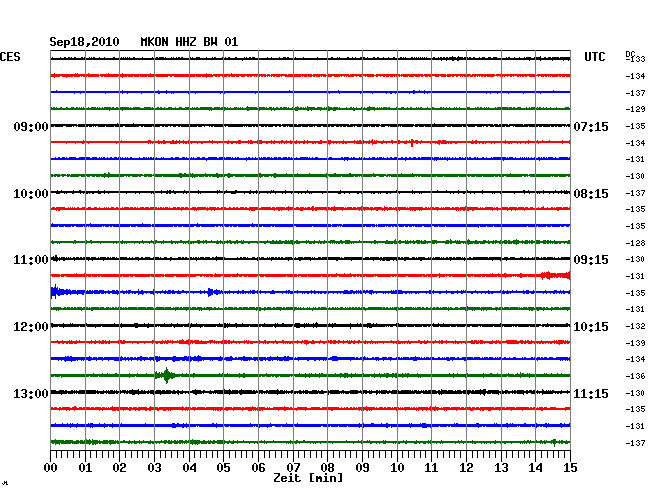The width and height of the screenshot is (650, 494).
Task: Click the DC offset value -133
Action: (635, 59)
